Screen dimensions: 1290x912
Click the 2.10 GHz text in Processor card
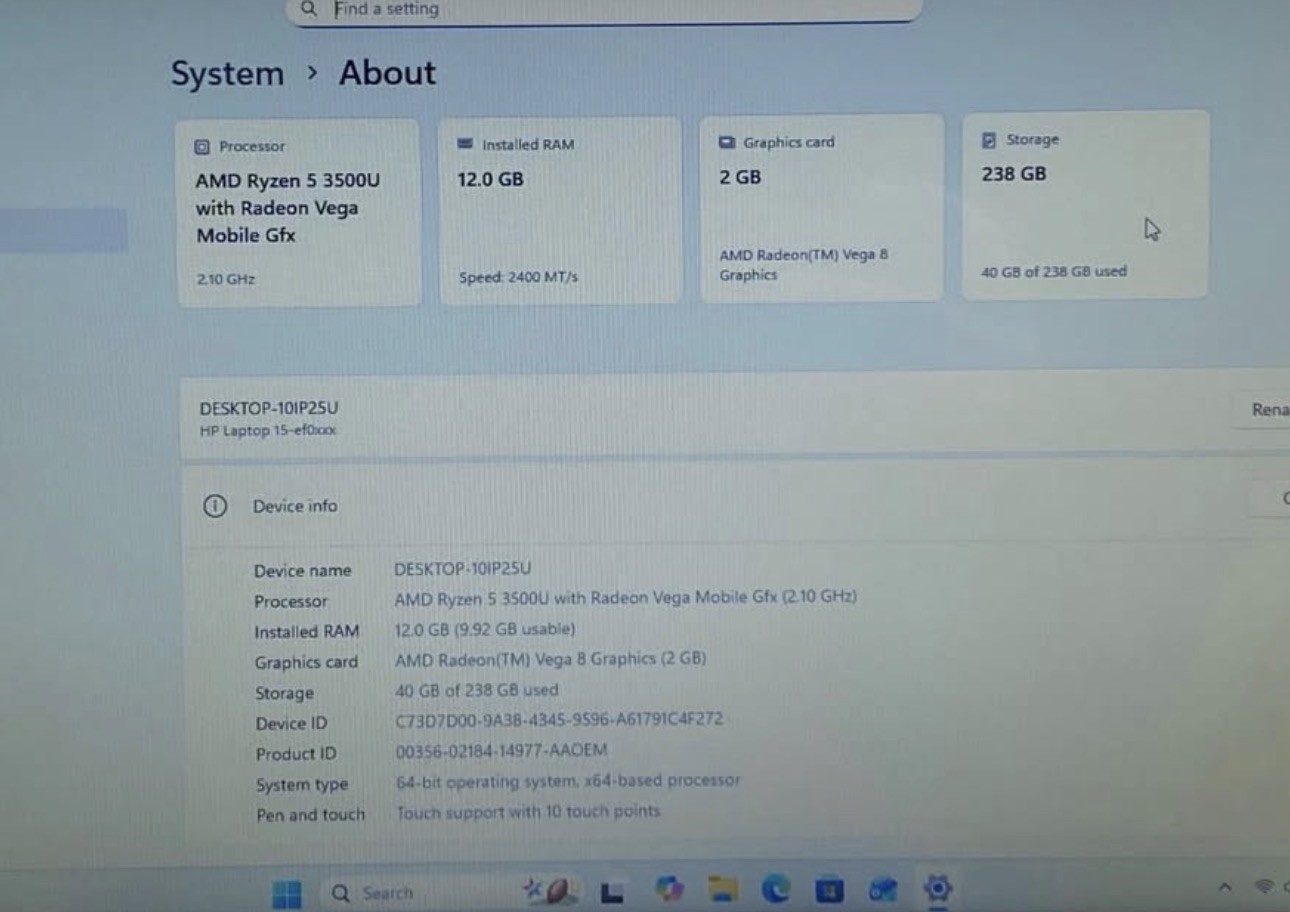point(226,280)
